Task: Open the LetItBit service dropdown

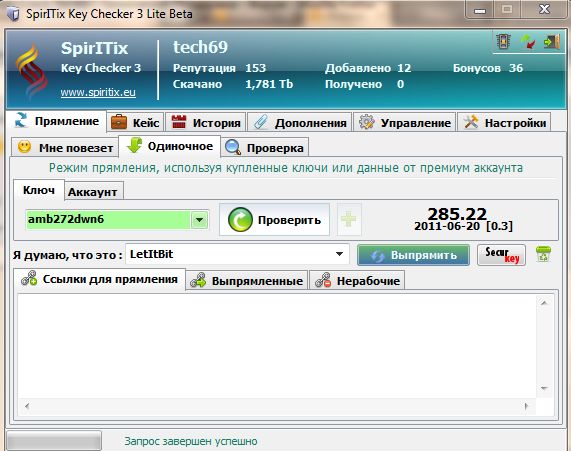Action: pyautogui.click(x=339, y=254)
